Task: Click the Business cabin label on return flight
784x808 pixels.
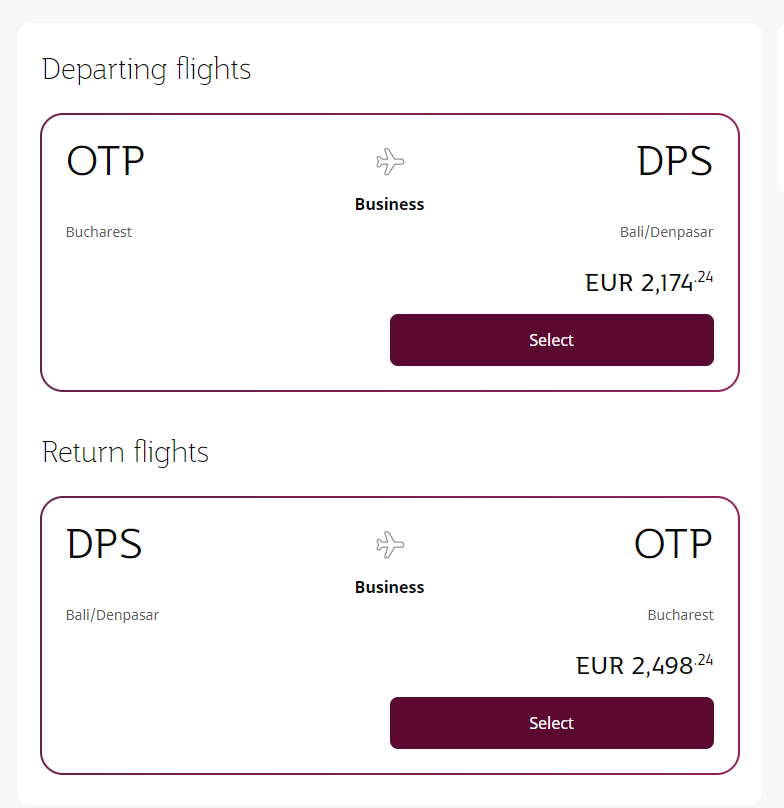Action: [389, 587]
